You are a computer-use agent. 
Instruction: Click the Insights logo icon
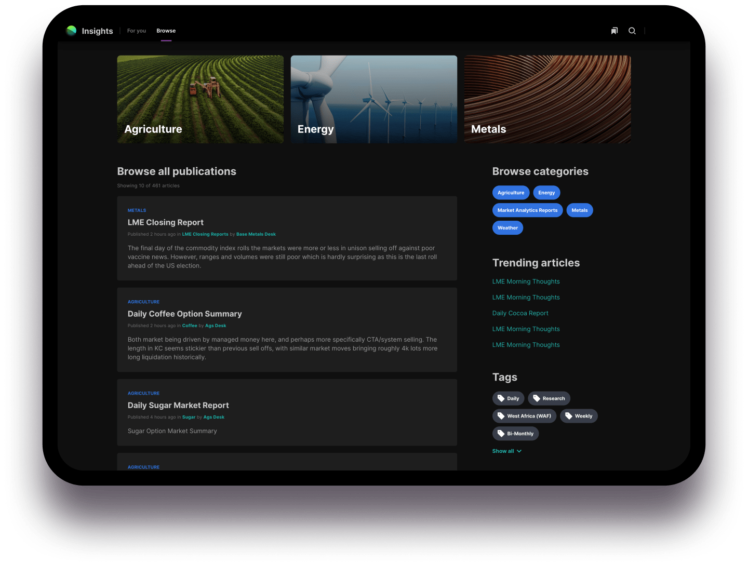click(x=72, y=31)
